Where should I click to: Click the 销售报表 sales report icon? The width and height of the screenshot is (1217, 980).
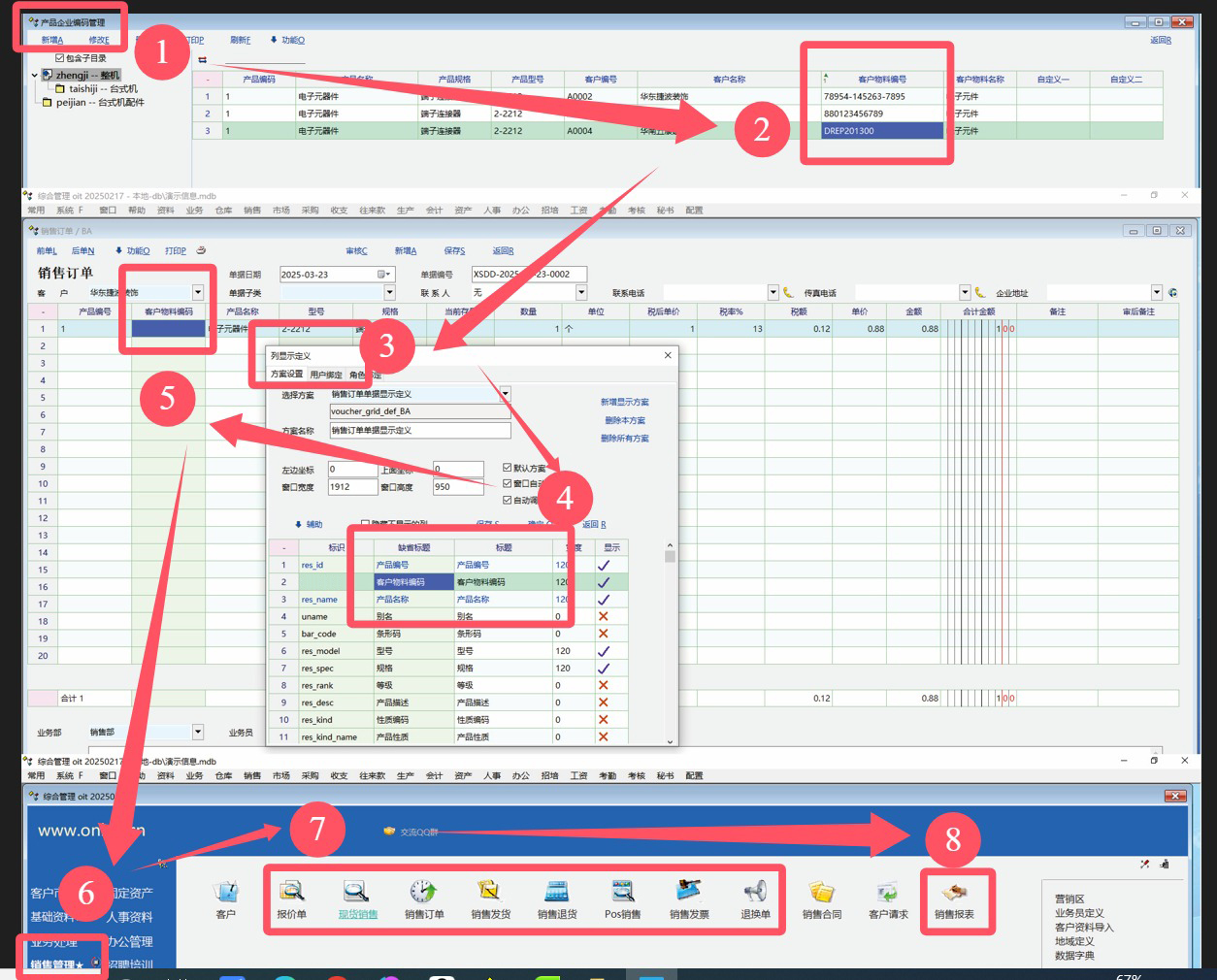point(954,898)
